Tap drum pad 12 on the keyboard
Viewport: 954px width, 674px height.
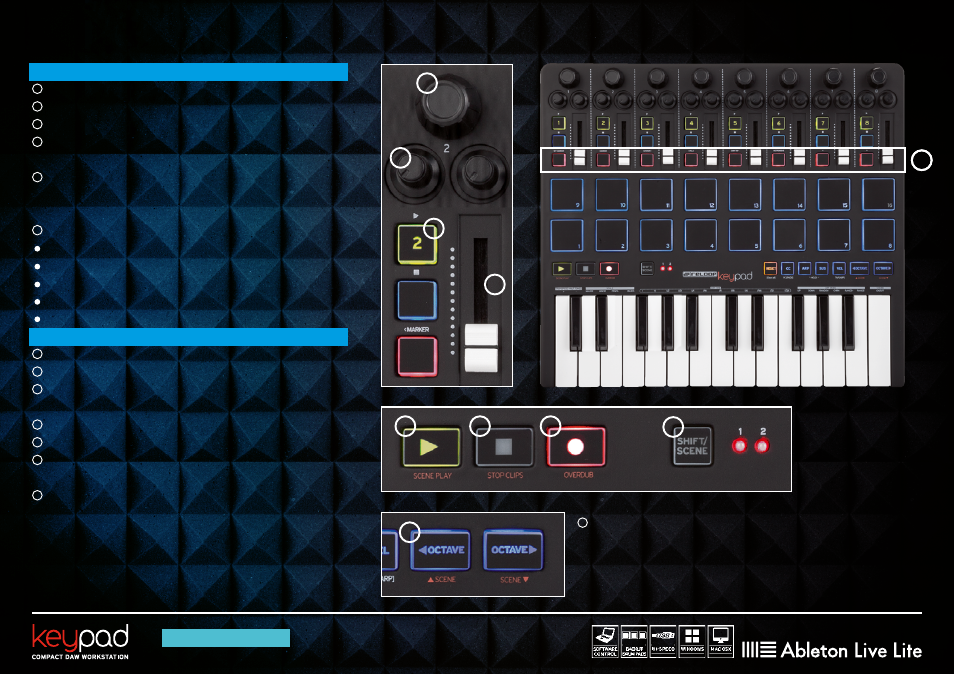click(x=700, y=195)
